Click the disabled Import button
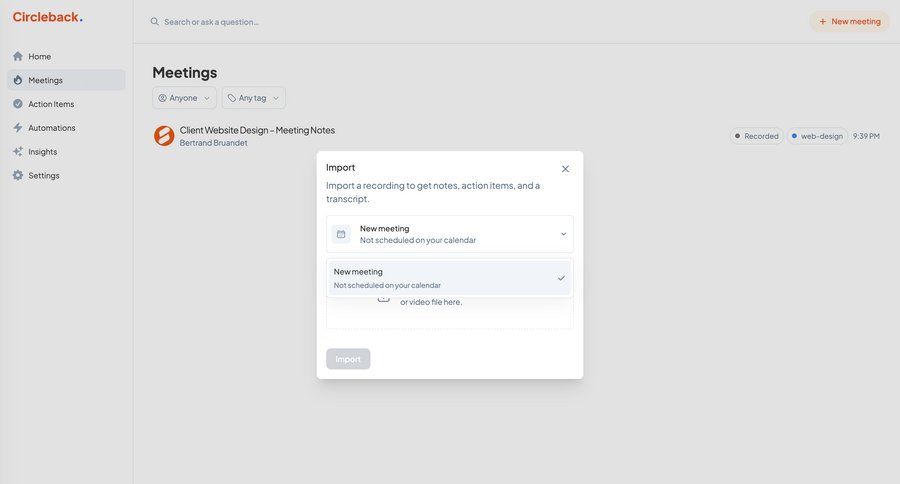 coord(348,359)
